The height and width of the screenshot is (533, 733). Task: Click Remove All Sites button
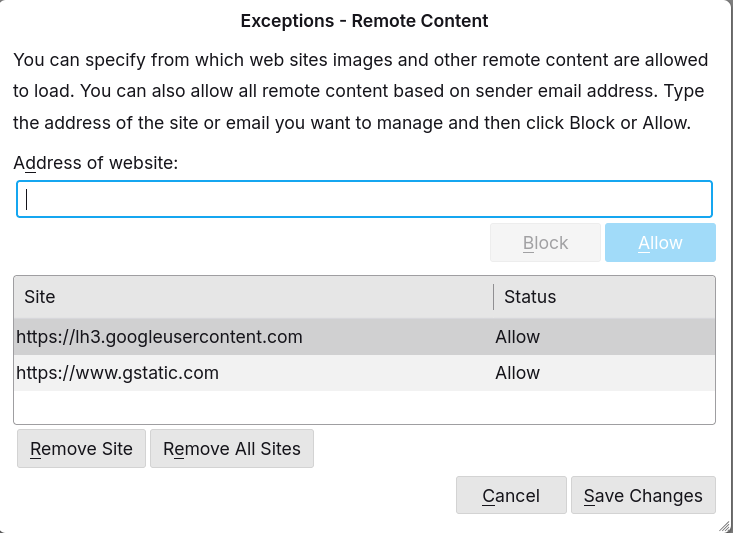click(x=232, y=448)
